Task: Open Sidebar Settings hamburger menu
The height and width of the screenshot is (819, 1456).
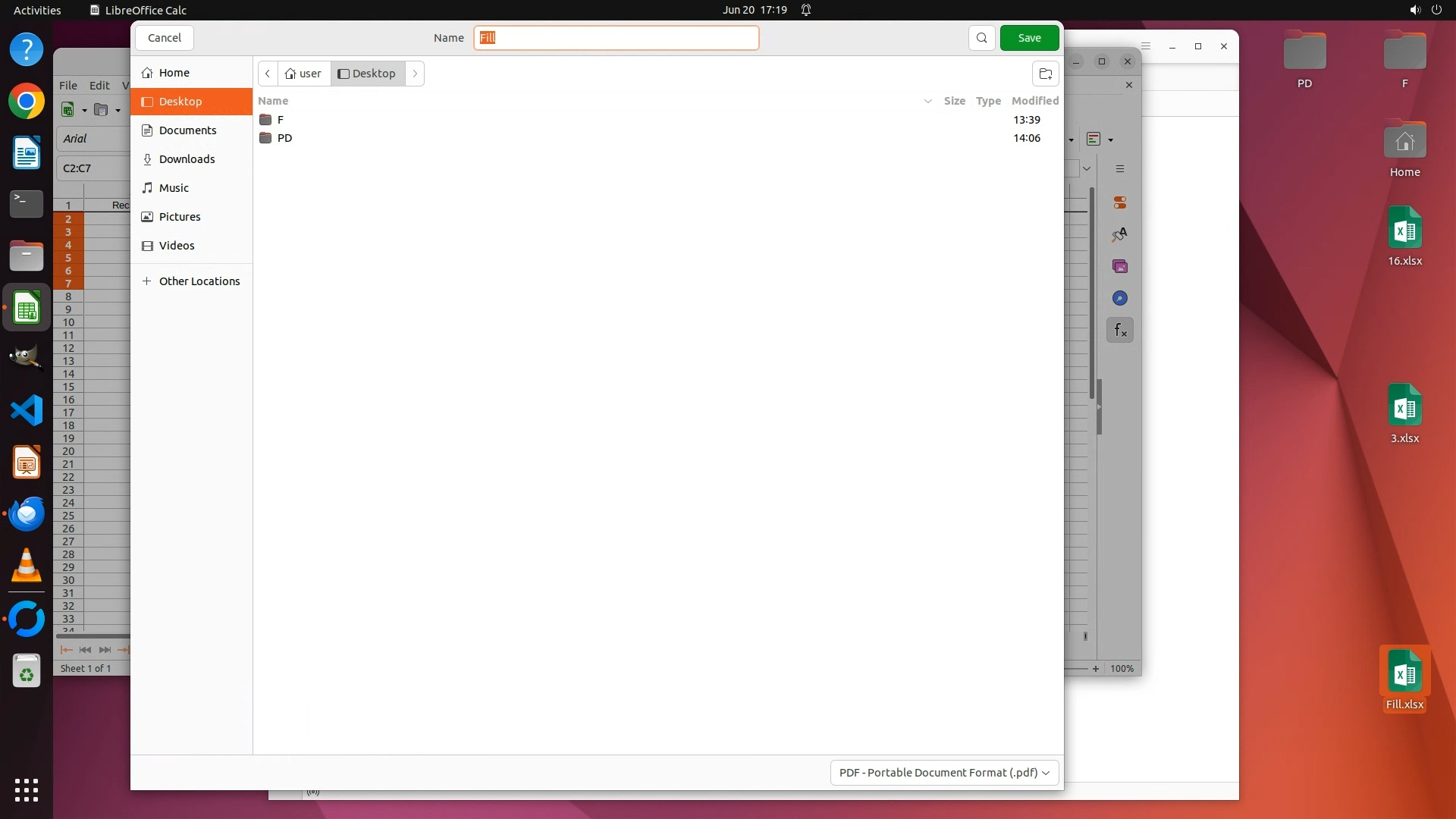Action: pyautogui.click(x=1119, y=169)
